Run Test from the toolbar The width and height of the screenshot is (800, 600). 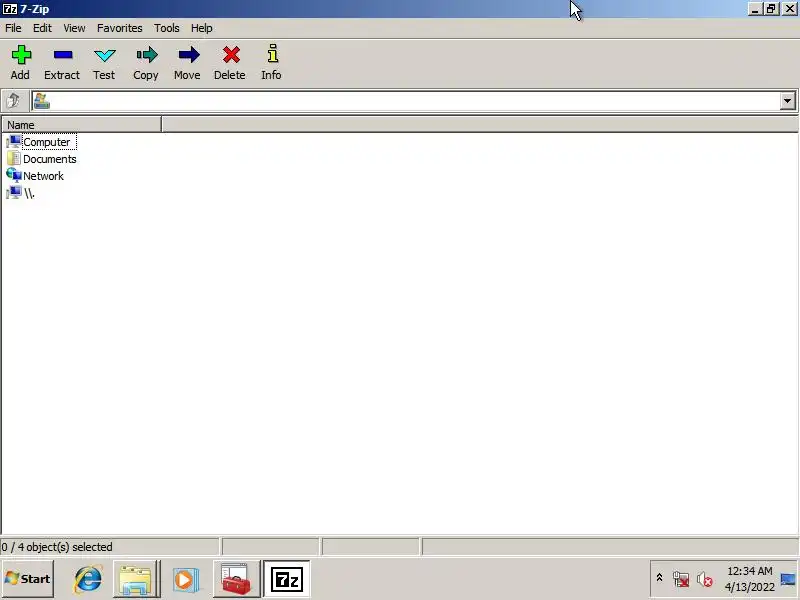pyautogui.click(x=104, y=62)
